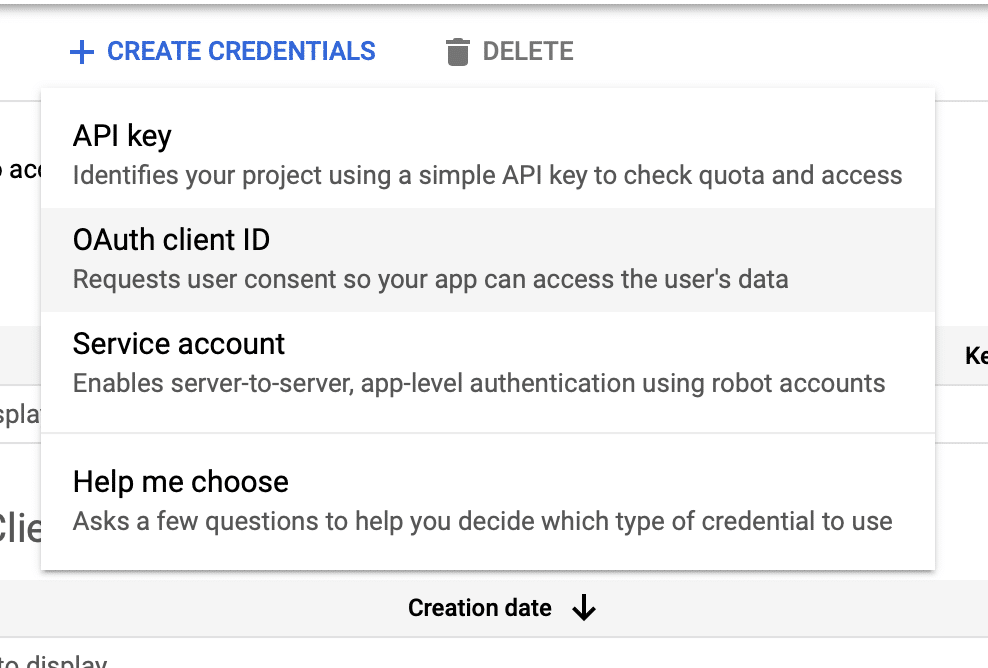
Task: Click the 'Enables server-to-server' description line
Action: click(x=479, y=383)
